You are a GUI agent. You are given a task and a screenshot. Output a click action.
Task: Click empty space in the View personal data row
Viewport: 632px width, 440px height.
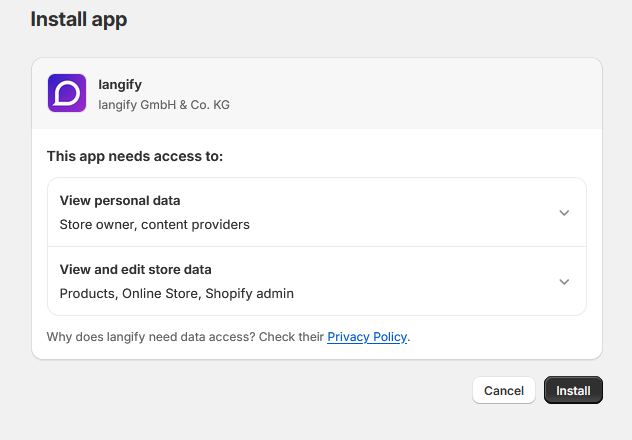[x=403, y=212]
